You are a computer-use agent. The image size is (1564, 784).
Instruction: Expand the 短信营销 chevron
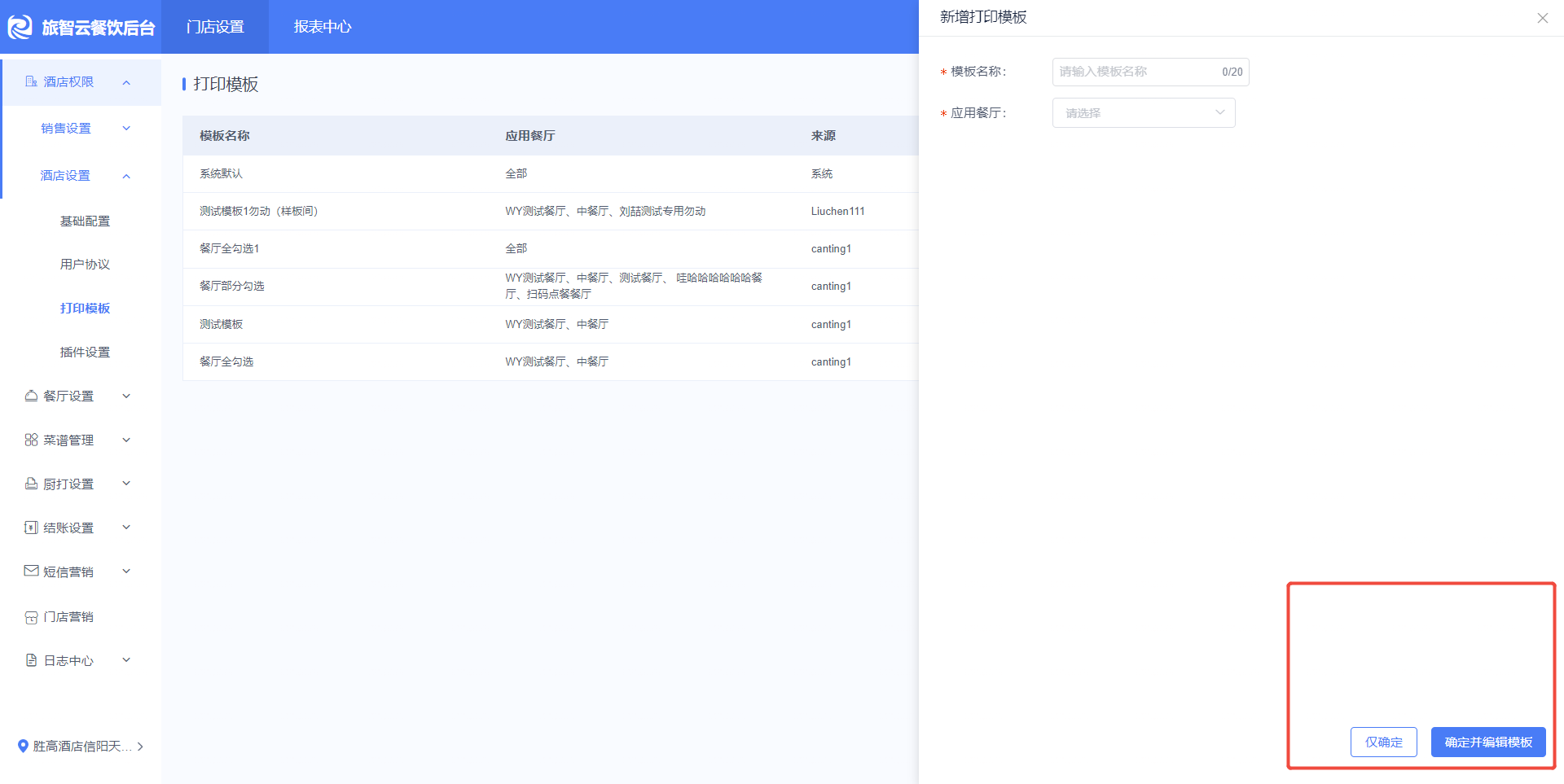[x=126, y=572]
